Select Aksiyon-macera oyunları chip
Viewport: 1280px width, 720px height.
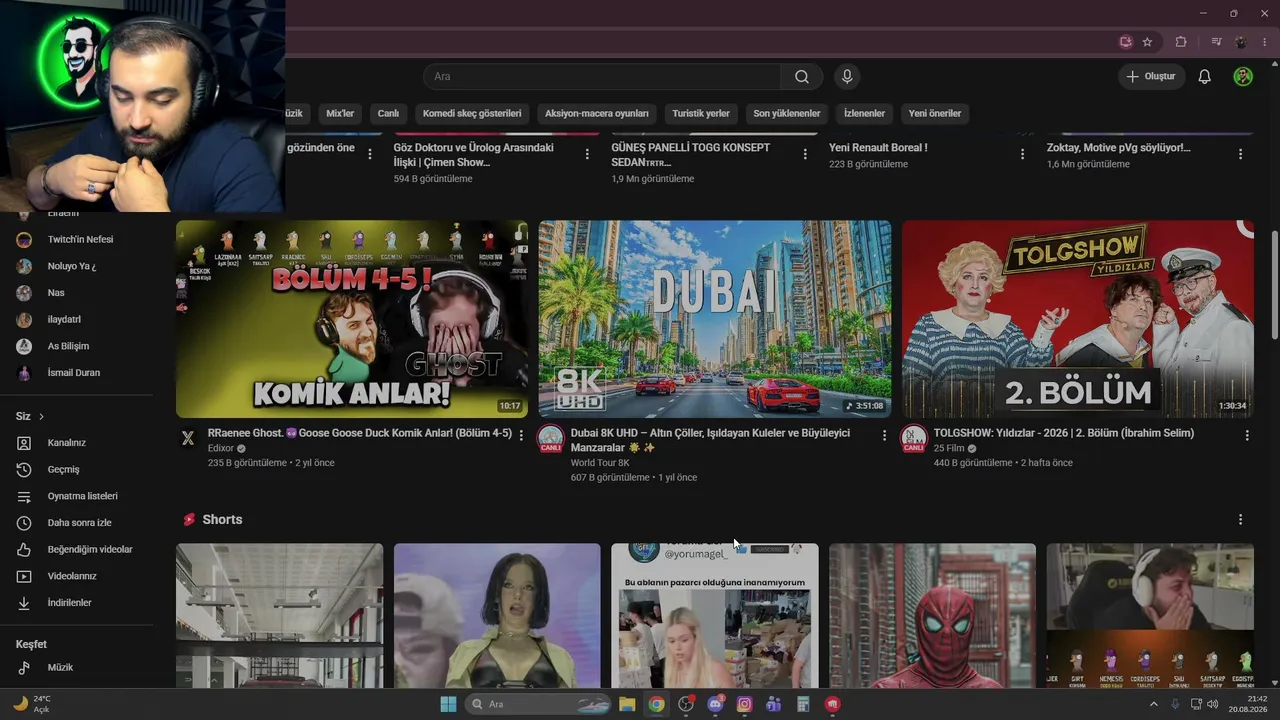point(597,113)
